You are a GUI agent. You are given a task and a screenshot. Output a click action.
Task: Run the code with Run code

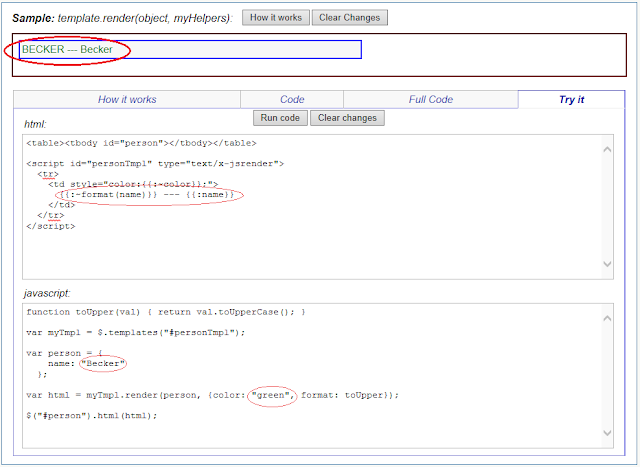click(280, 118)
